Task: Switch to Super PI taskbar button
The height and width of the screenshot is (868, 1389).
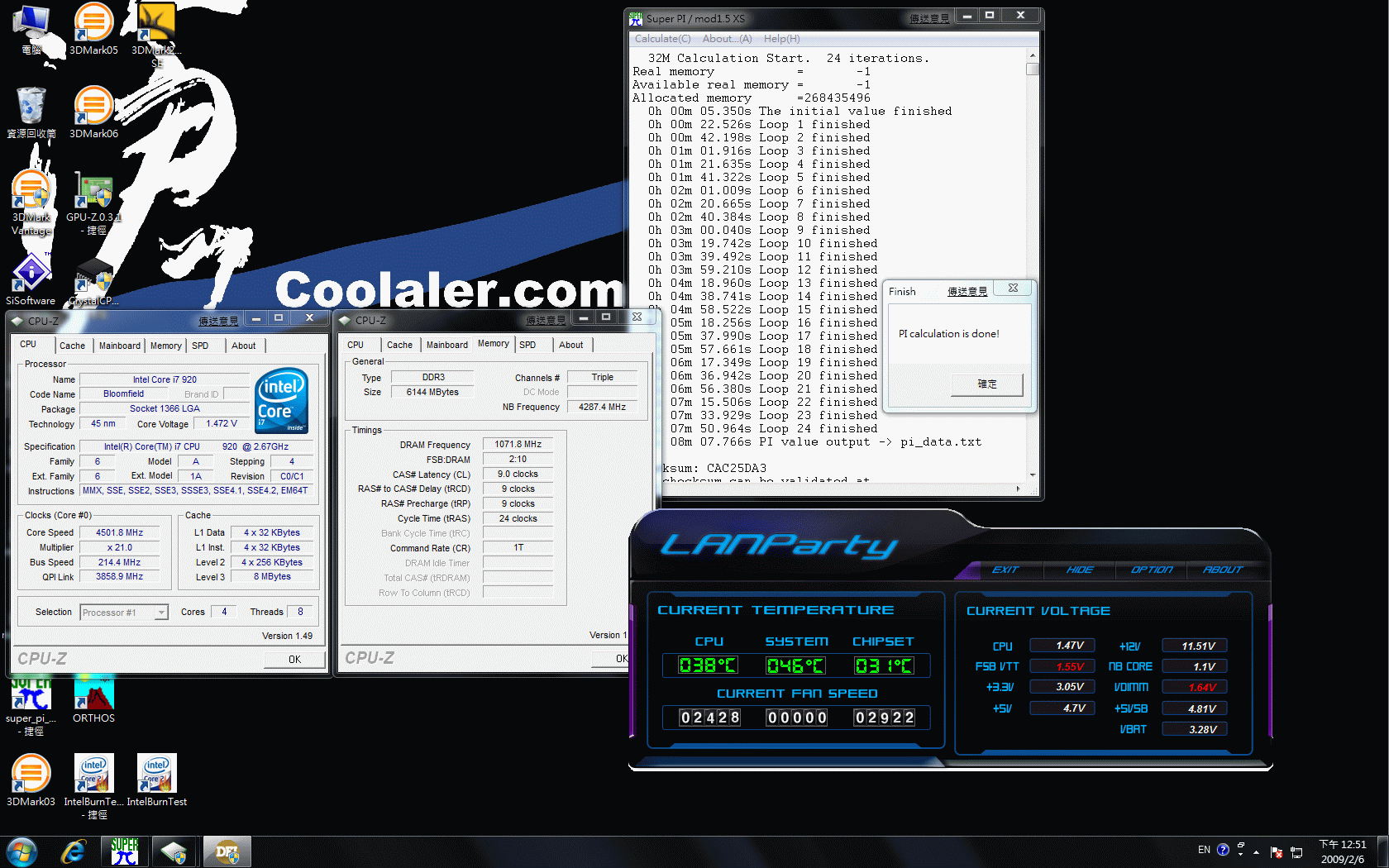Action: pos(125,851)
